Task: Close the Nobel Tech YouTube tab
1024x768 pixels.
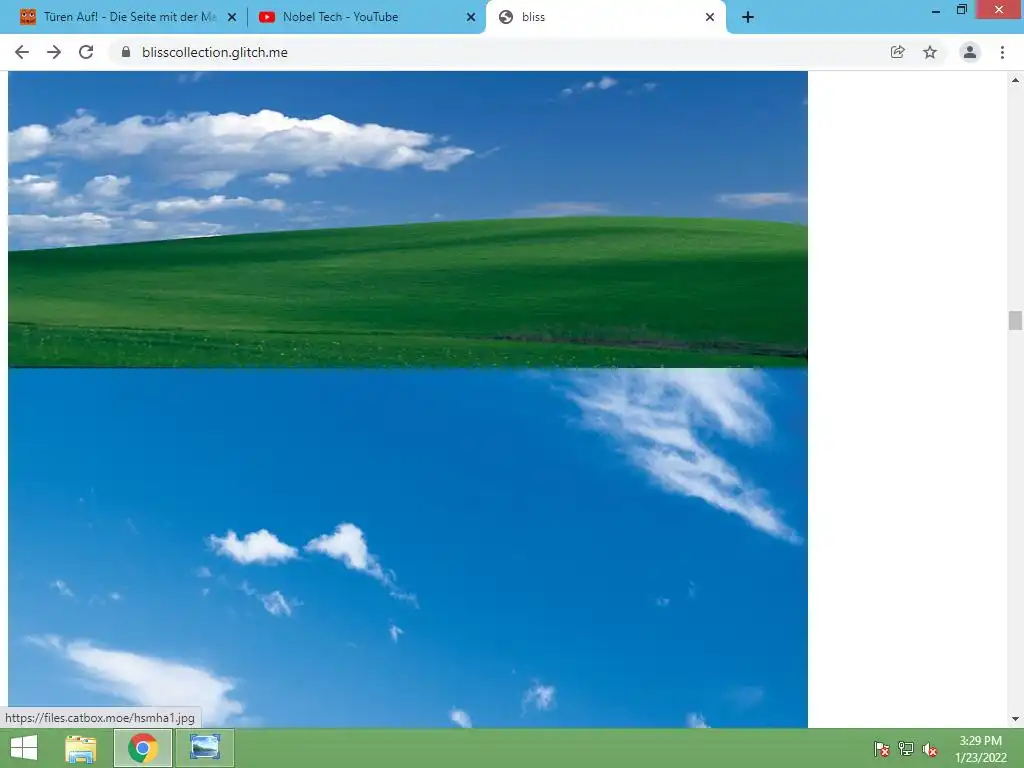Action: tap(471, 17)
